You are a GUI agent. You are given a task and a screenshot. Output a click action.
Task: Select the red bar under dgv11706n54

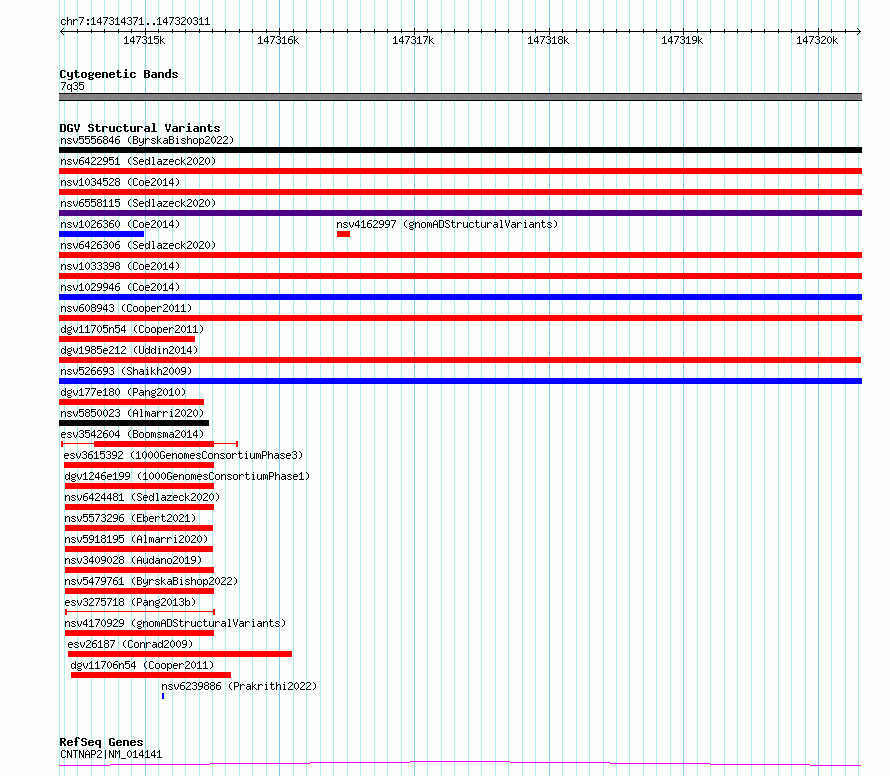pos(151,675)
